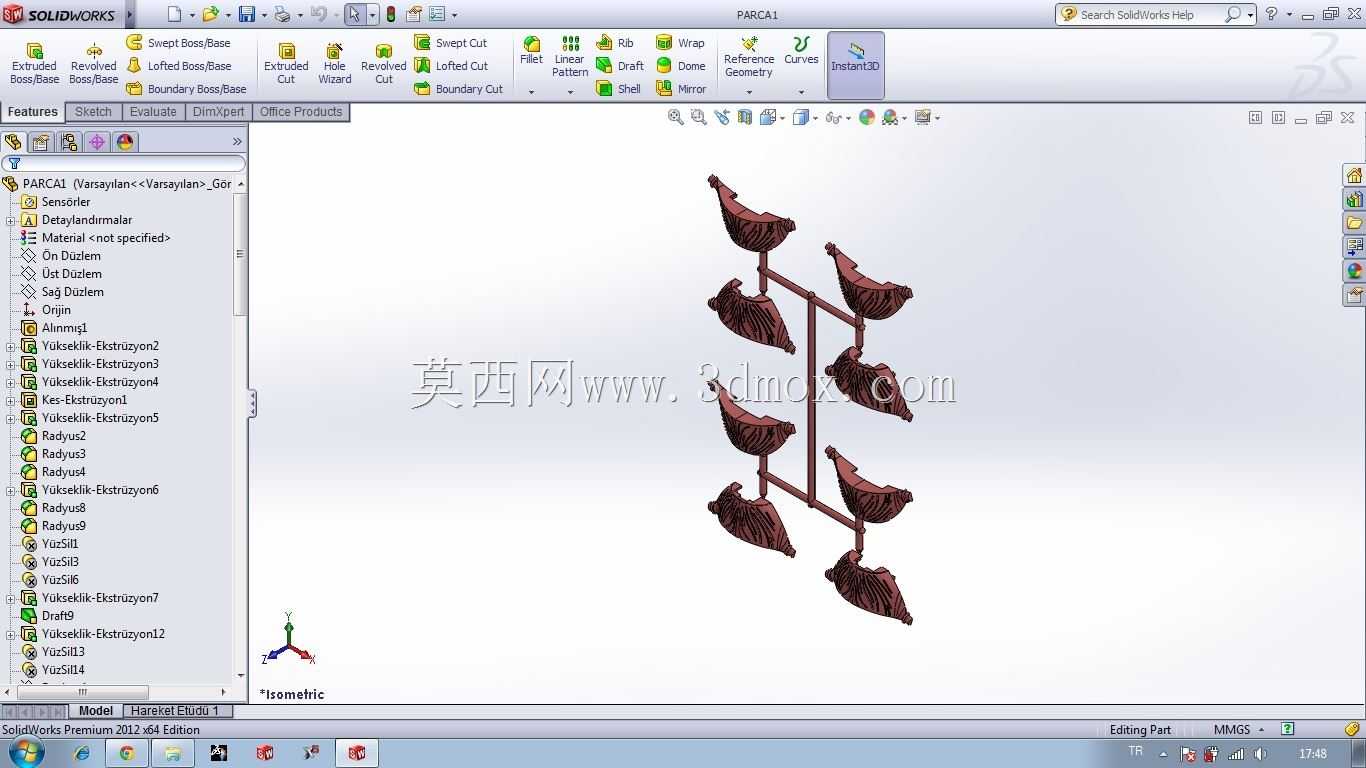
Task: Start the Boundary Boss/Base tool
Action: (x=186, y=89)
